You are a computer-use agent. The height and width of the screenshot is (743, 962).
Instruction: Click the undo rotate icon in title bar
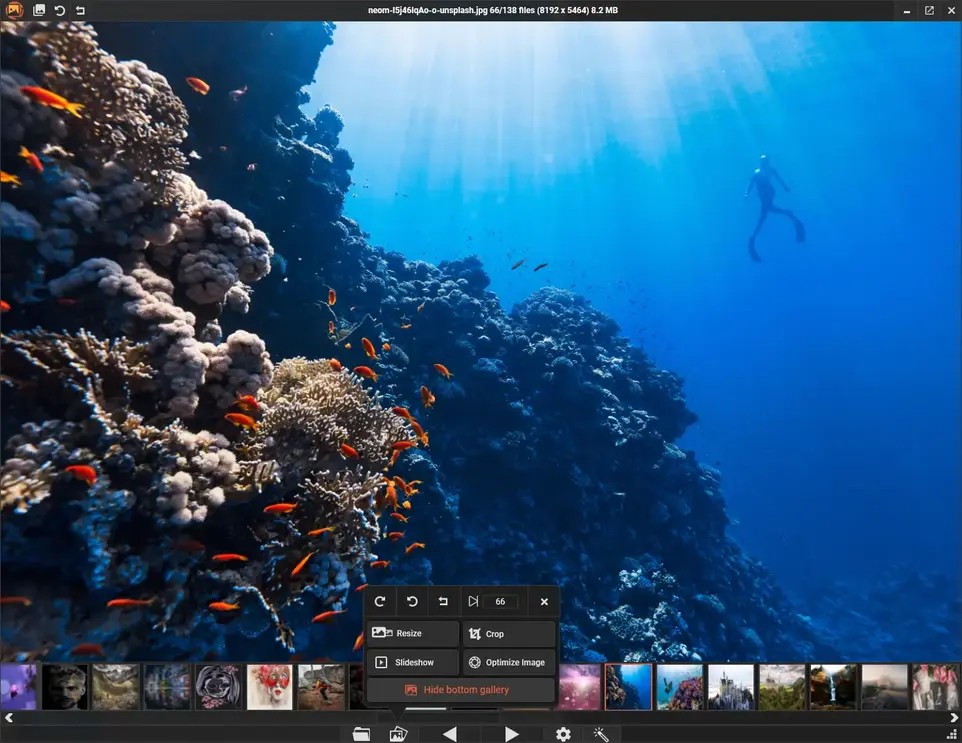(60, 10)
